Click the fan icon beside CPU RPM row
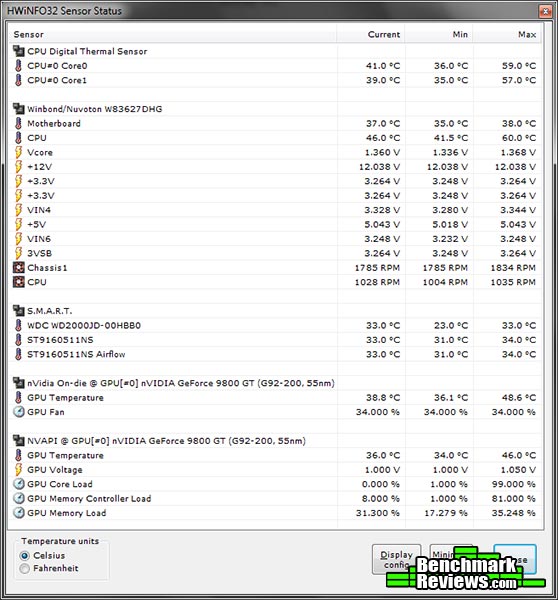 [x=18, y=282]
